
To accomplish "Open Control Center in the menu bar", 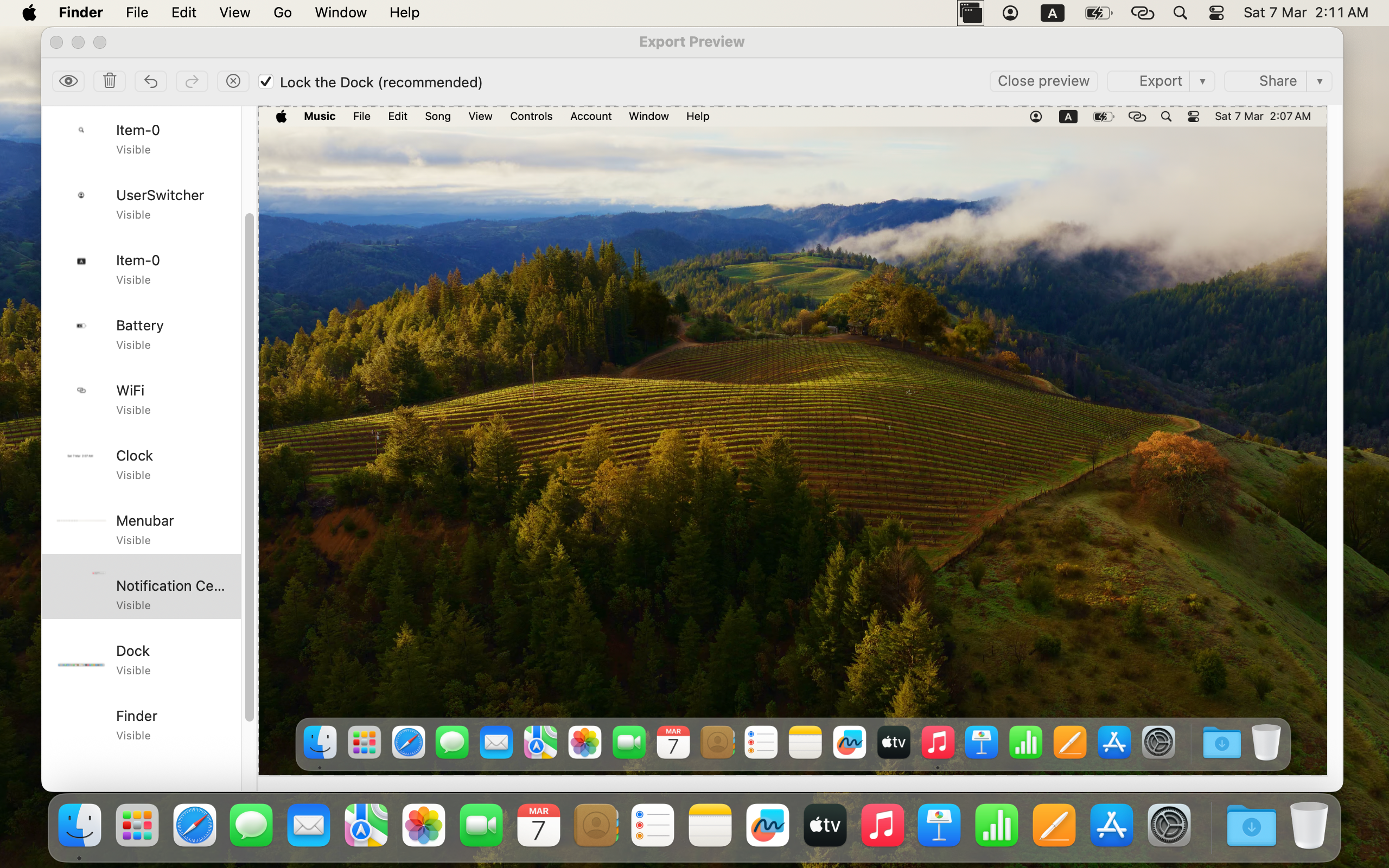I will (1216, 12).
